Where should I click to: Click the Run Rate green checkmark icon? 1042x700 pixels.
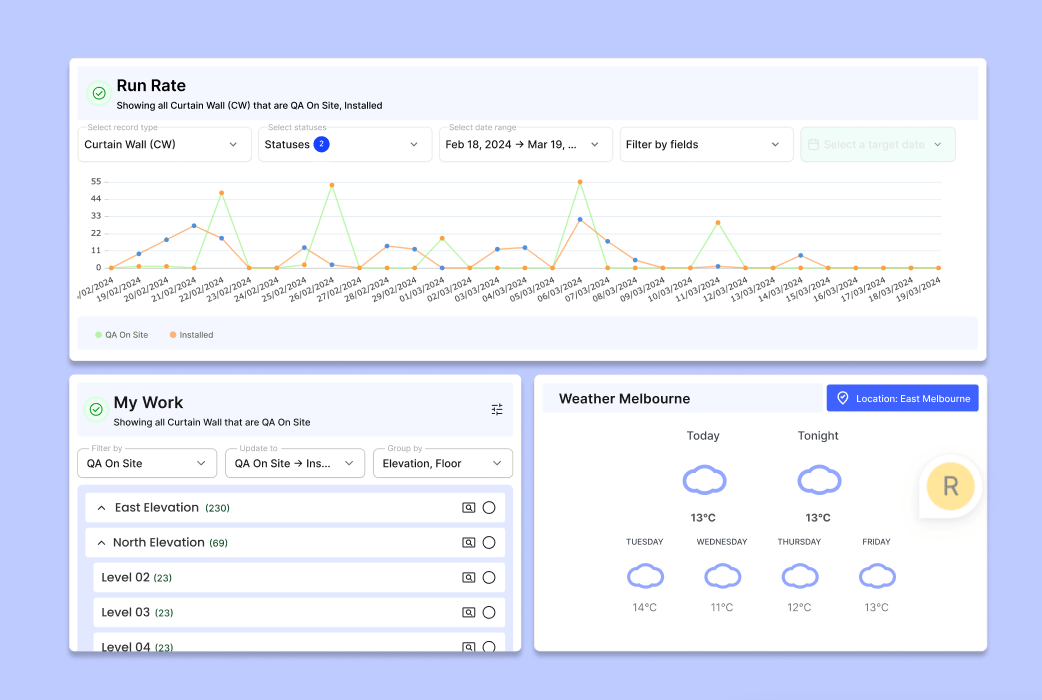coord(99,94)
